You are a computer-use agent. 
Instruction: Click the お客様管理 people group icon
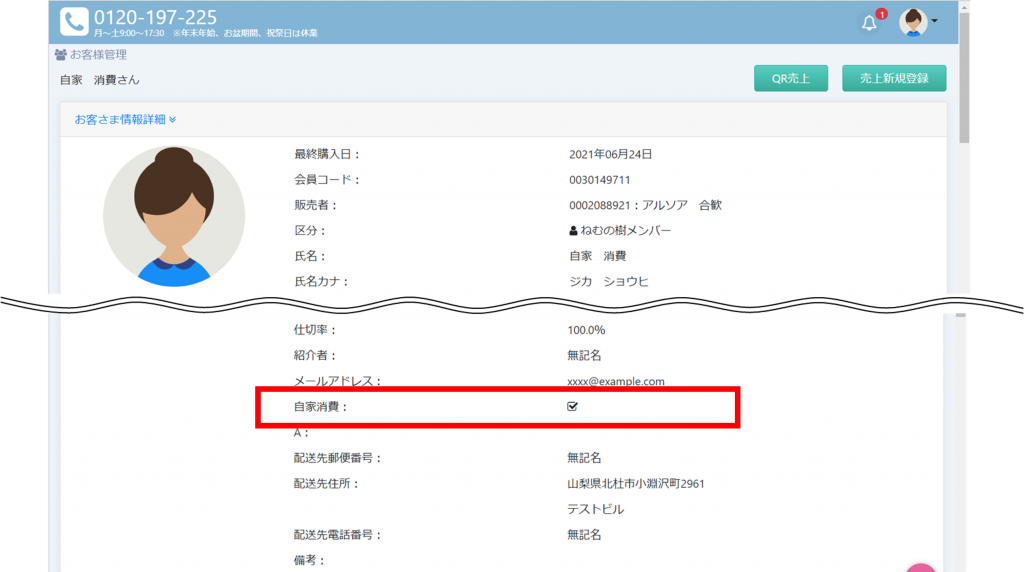(60, 55)
